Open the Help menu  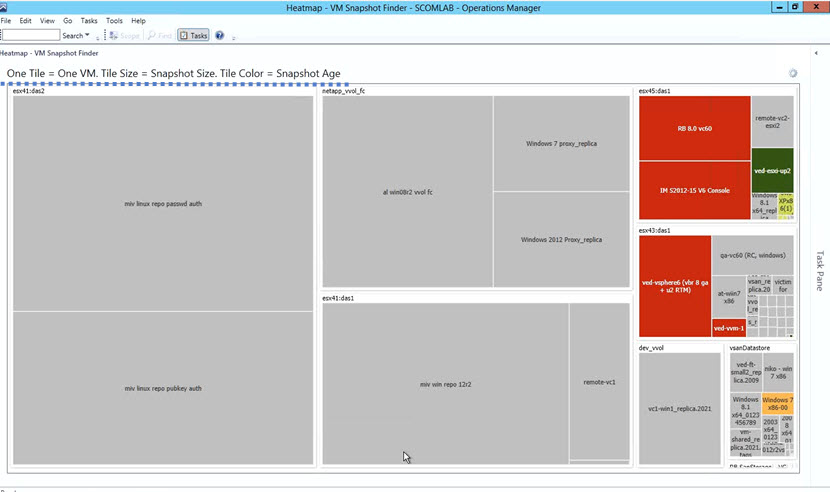(139, 21)
